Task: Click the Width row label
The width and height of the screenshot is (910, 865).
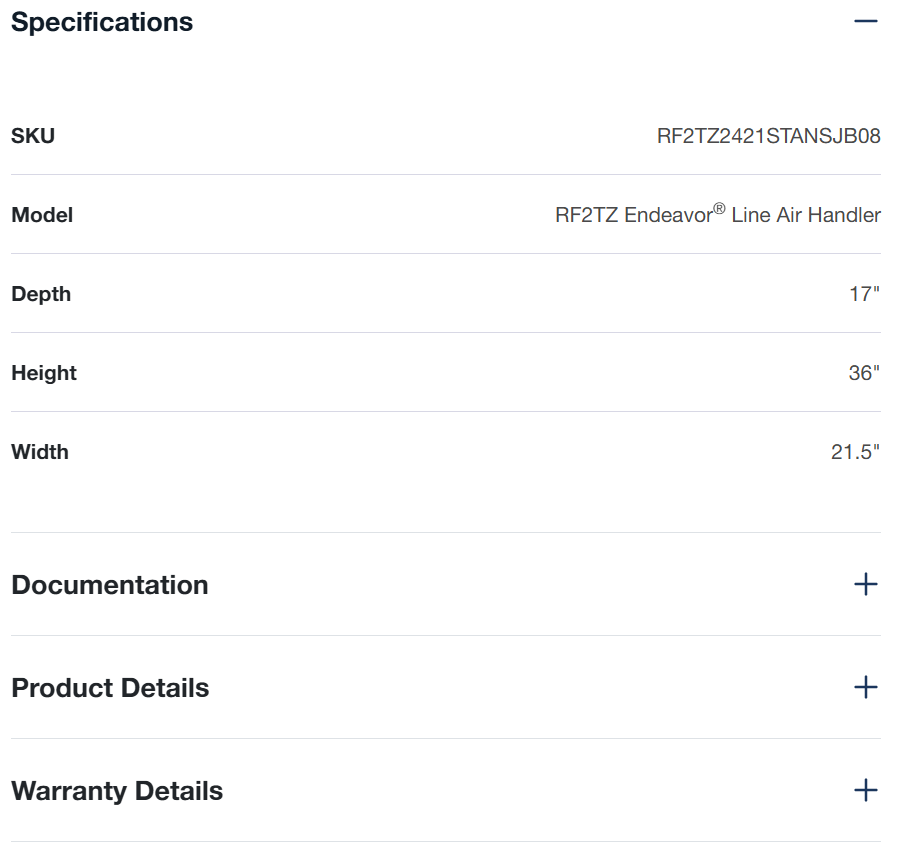Action: (x=40, y=452)
